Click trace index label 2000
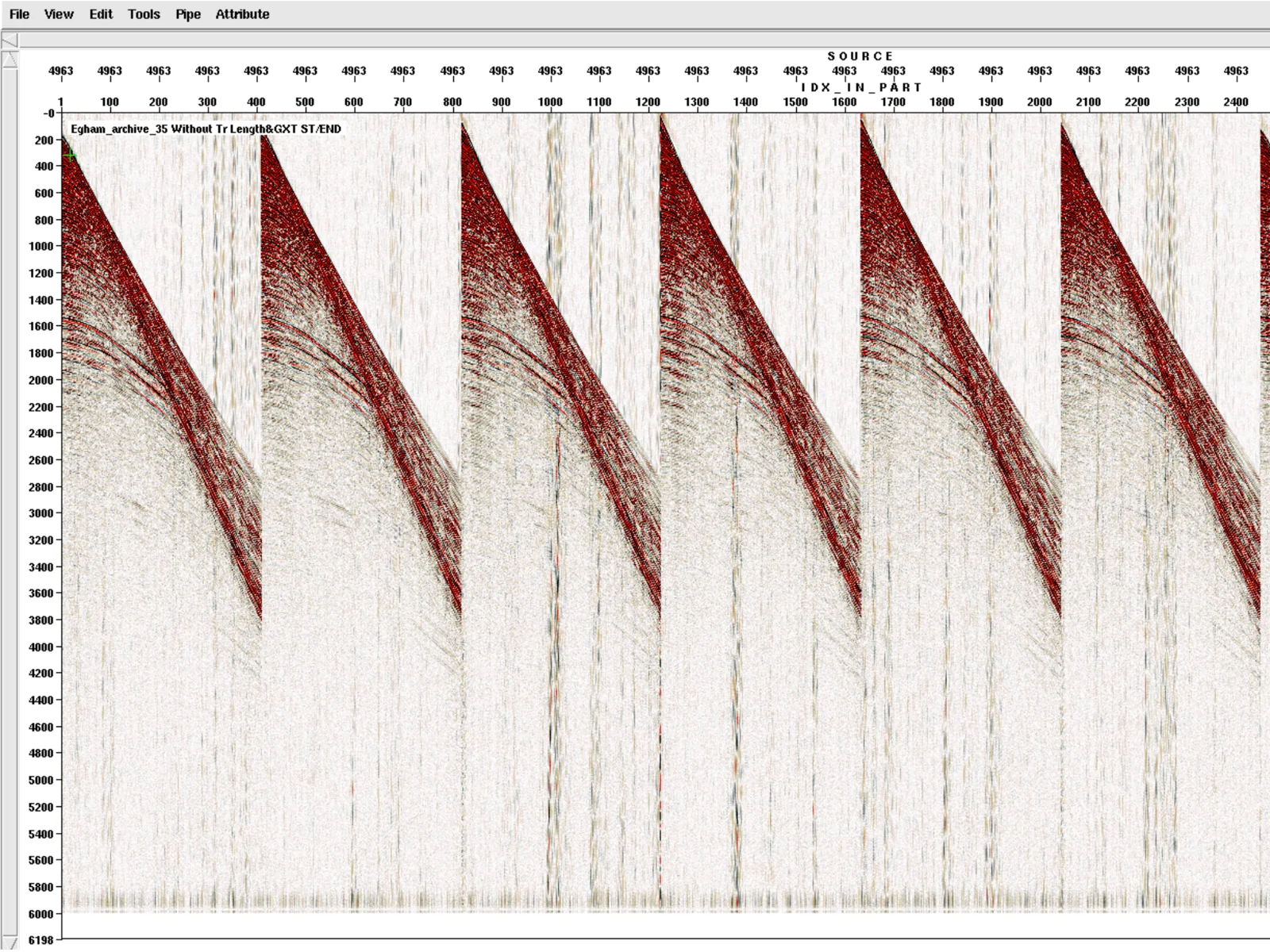 pos(1039,102)
